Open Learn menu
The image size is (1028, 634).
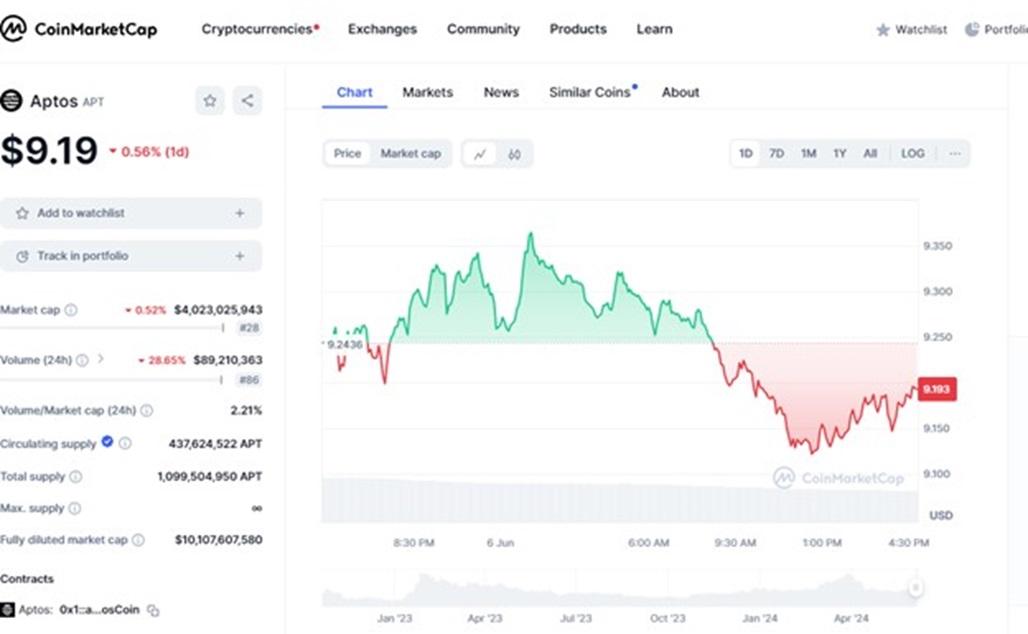pos(654,29)
